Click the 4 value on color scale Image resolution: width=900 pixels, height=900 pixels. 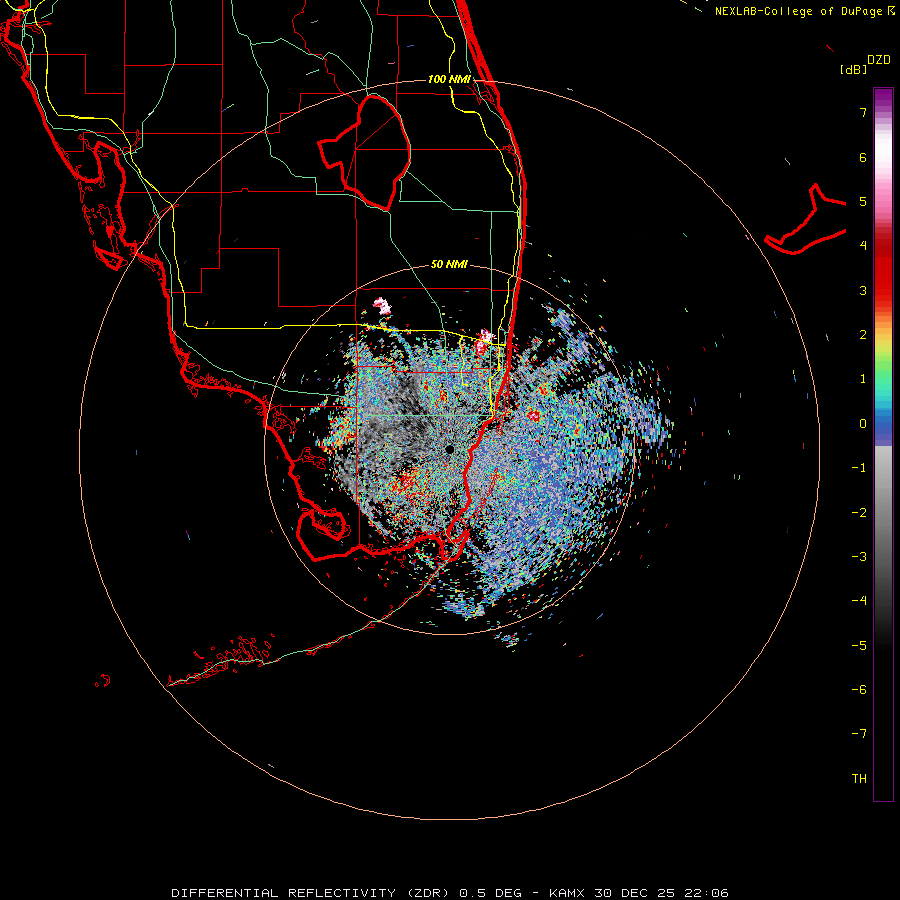[863, 246]
